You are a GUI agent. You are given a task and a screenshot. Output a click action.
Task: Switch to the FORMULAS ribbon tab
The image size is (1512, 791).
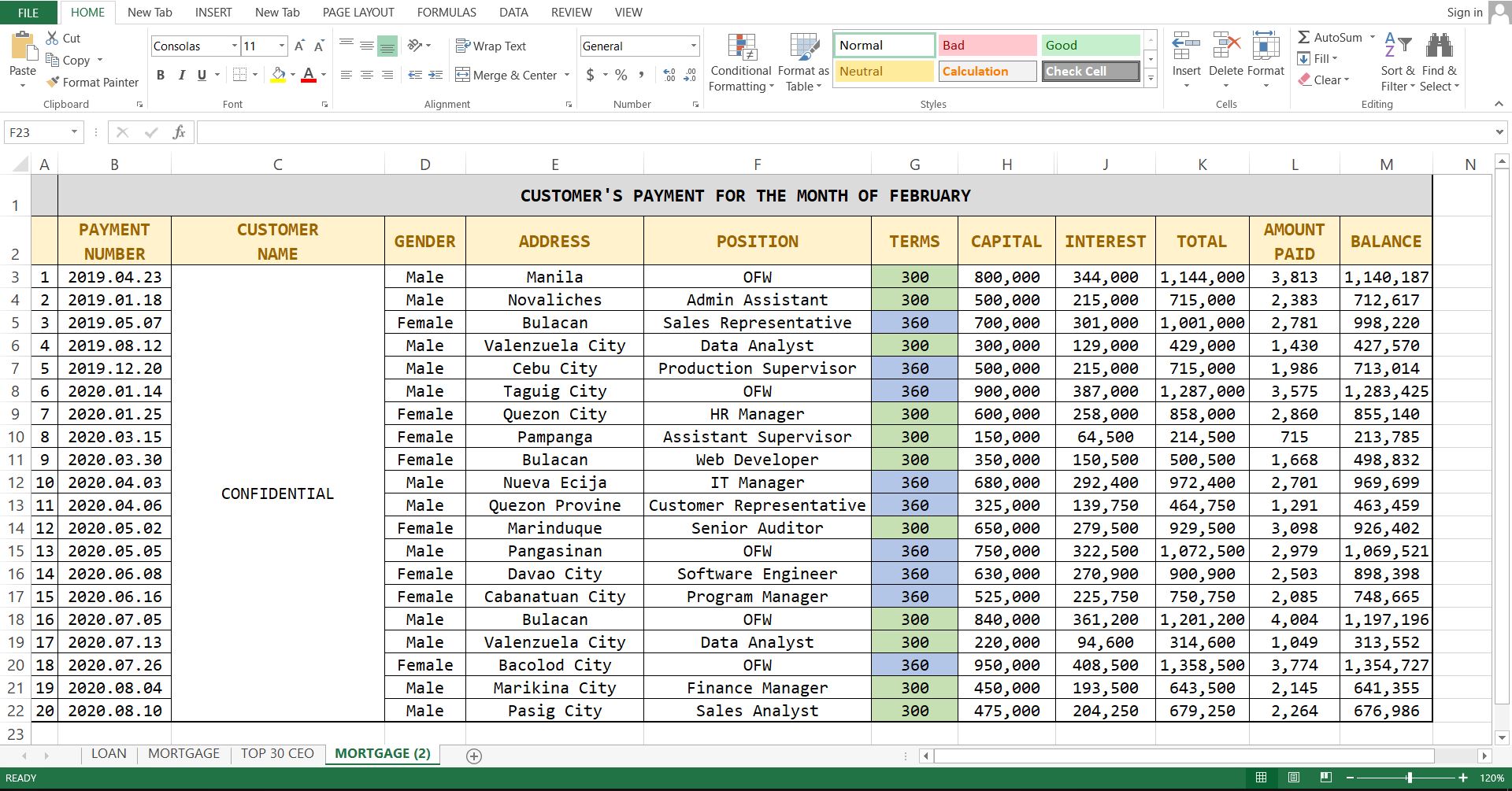[447, 13]
